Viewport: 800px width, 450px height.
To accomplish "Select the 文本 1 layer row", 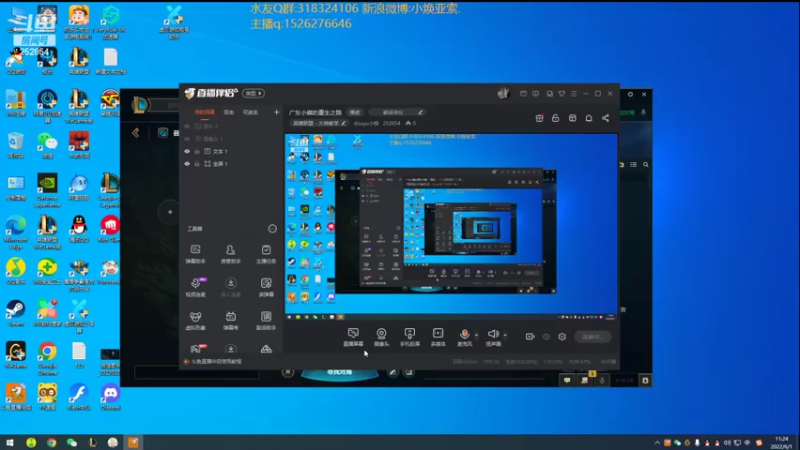I will (232, 152).
